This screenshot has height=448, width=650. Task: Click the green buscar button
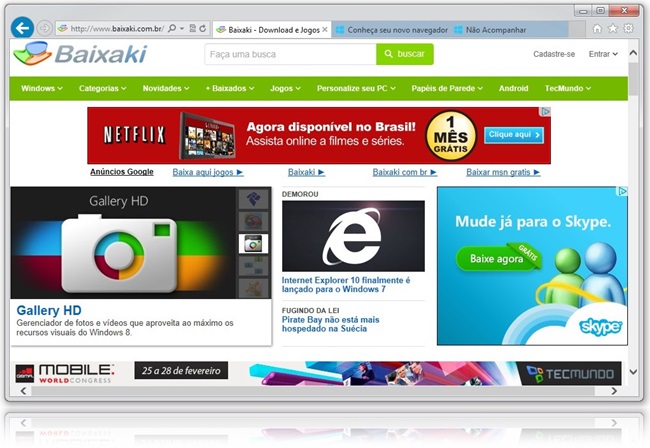(405, 54)
